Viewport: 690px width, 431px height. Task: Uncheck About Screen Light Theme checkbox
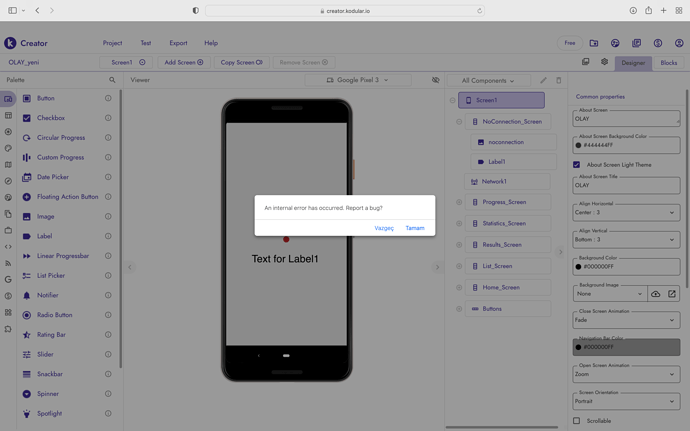pyautogui.click(x=577, y=165)
